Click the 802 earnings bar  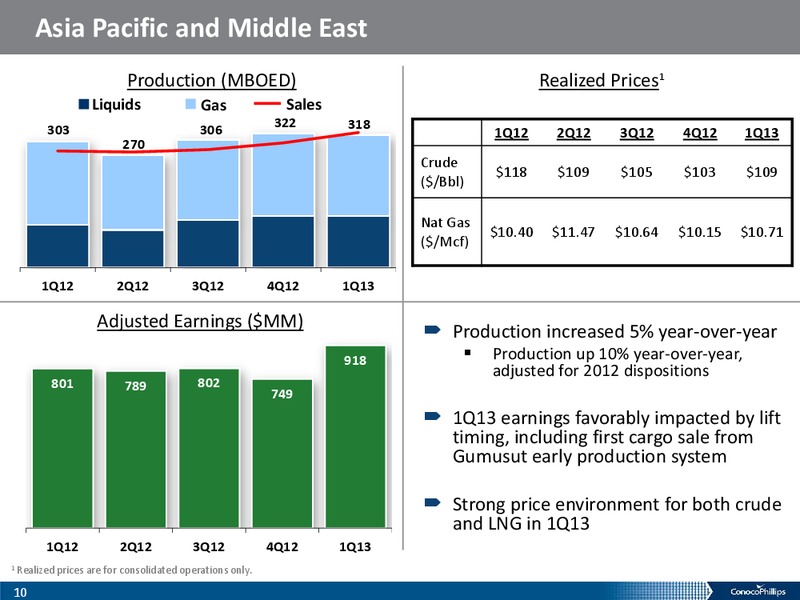tap(209, 448)
